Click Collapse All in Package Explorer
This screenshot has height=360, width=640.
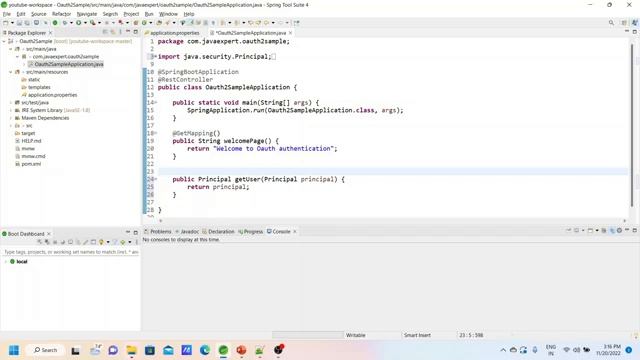[x=105, y=32]
